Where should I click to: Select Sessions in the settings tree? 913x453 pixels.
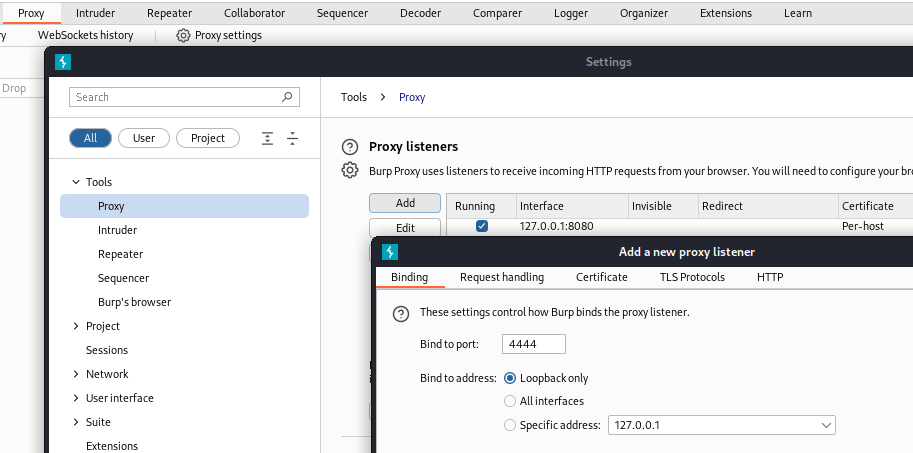click(x=107, y=350)
